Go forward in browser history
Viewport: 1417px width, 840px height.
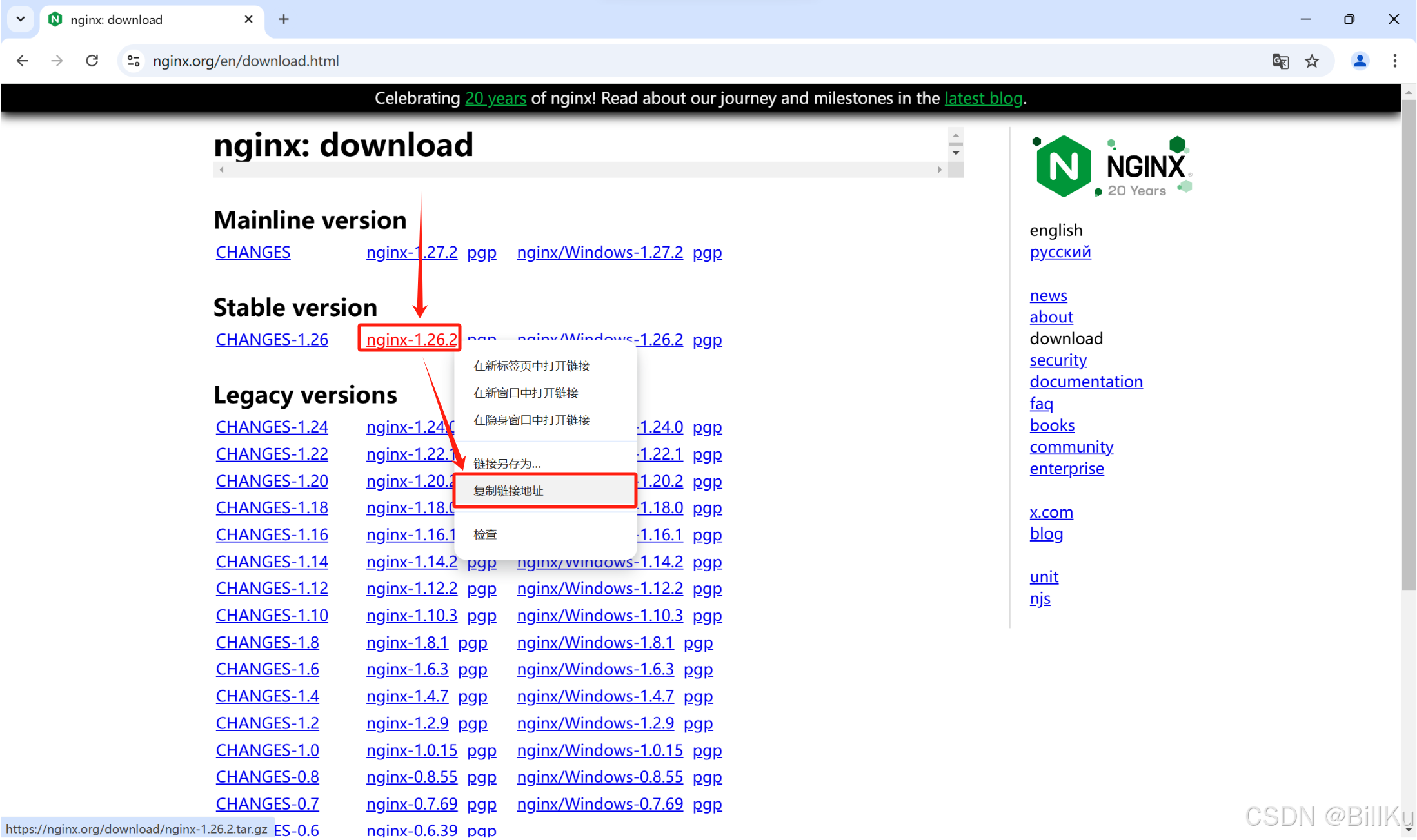pyautogui.click(x=57, y=61)
